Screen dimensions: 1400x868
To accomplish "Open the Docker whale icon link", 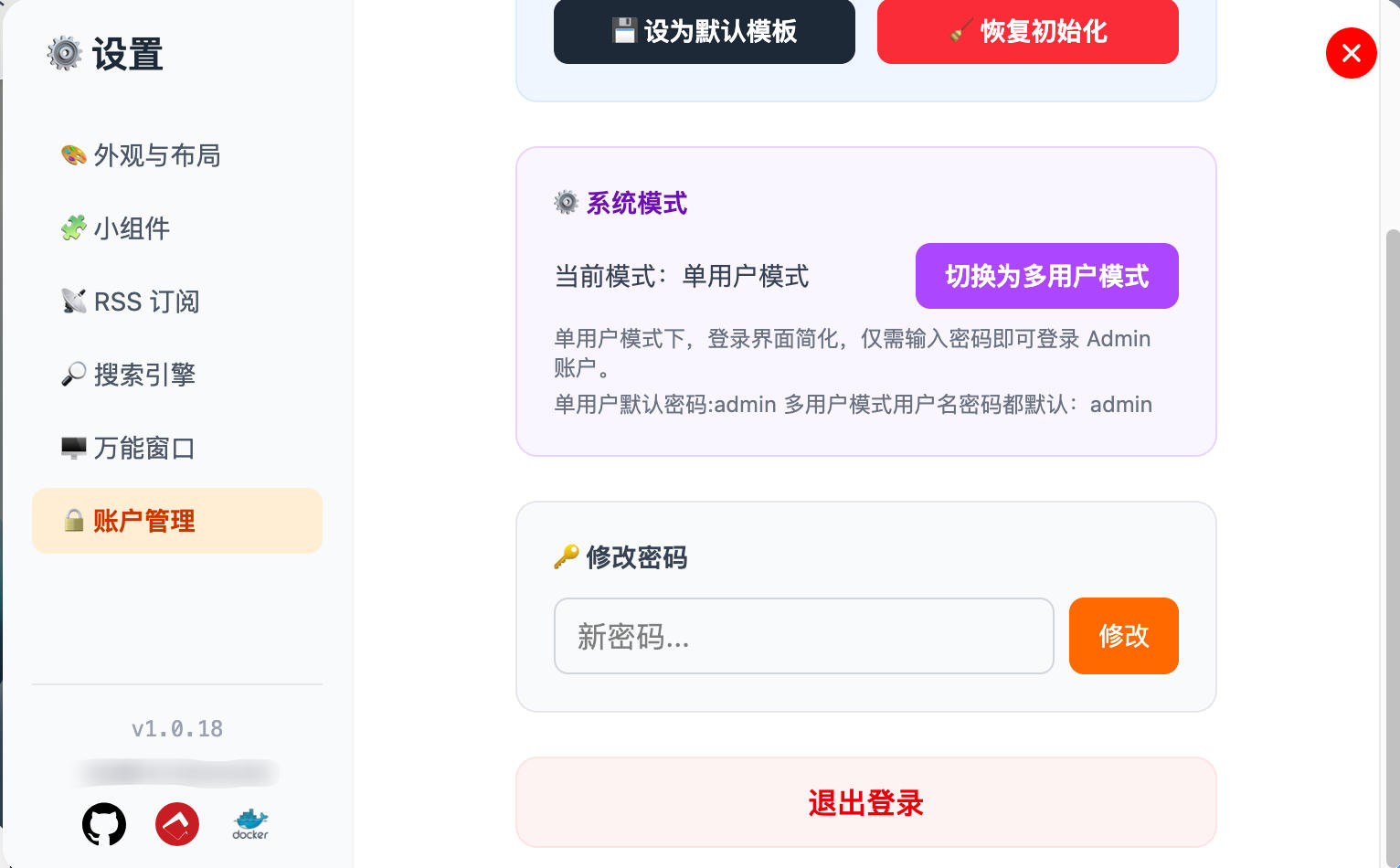I will (250, 824).
